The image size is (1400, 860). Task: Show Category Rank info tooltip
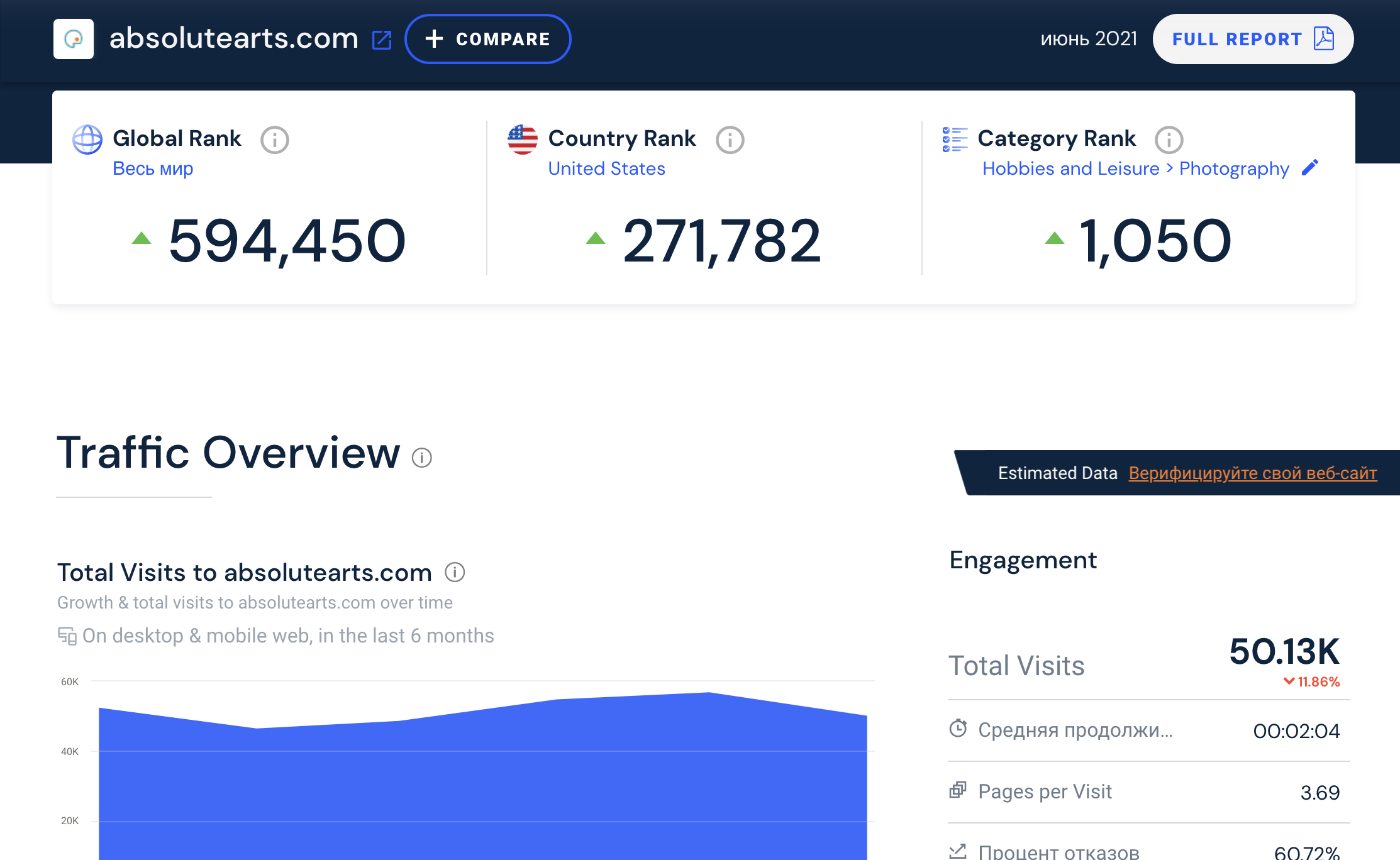point(1169,140)
